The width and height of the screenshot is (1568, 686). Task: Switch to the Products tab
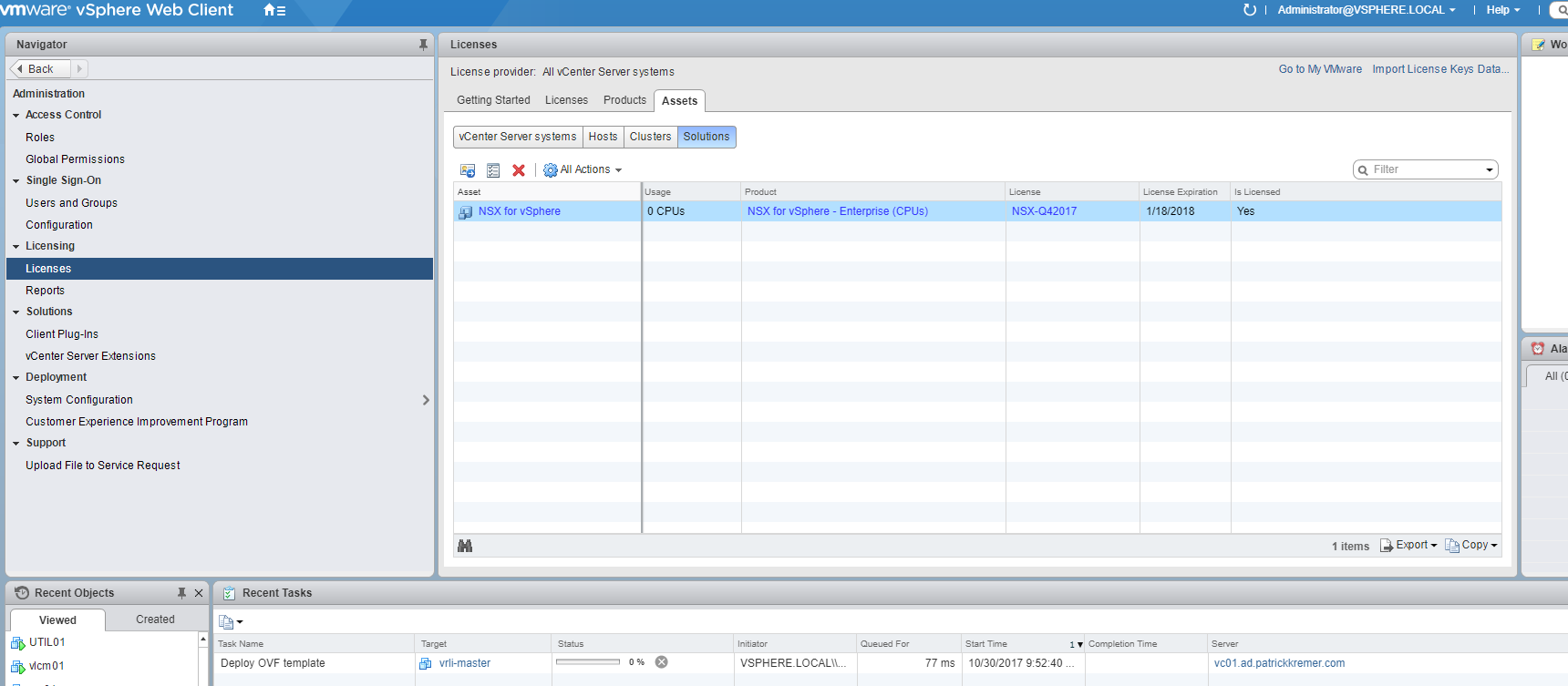tap(624, 100)
